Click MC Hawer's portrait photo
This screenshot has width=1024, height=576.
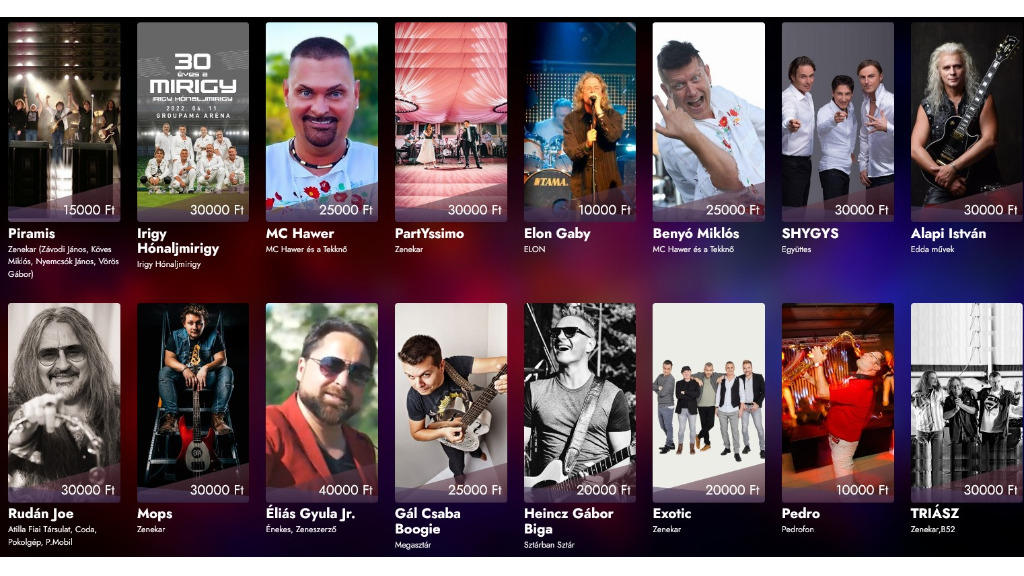(x=321, y=121)
